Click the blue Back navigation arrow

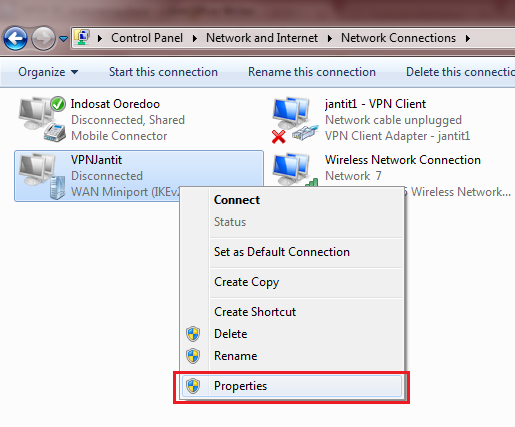click(16, 38)
